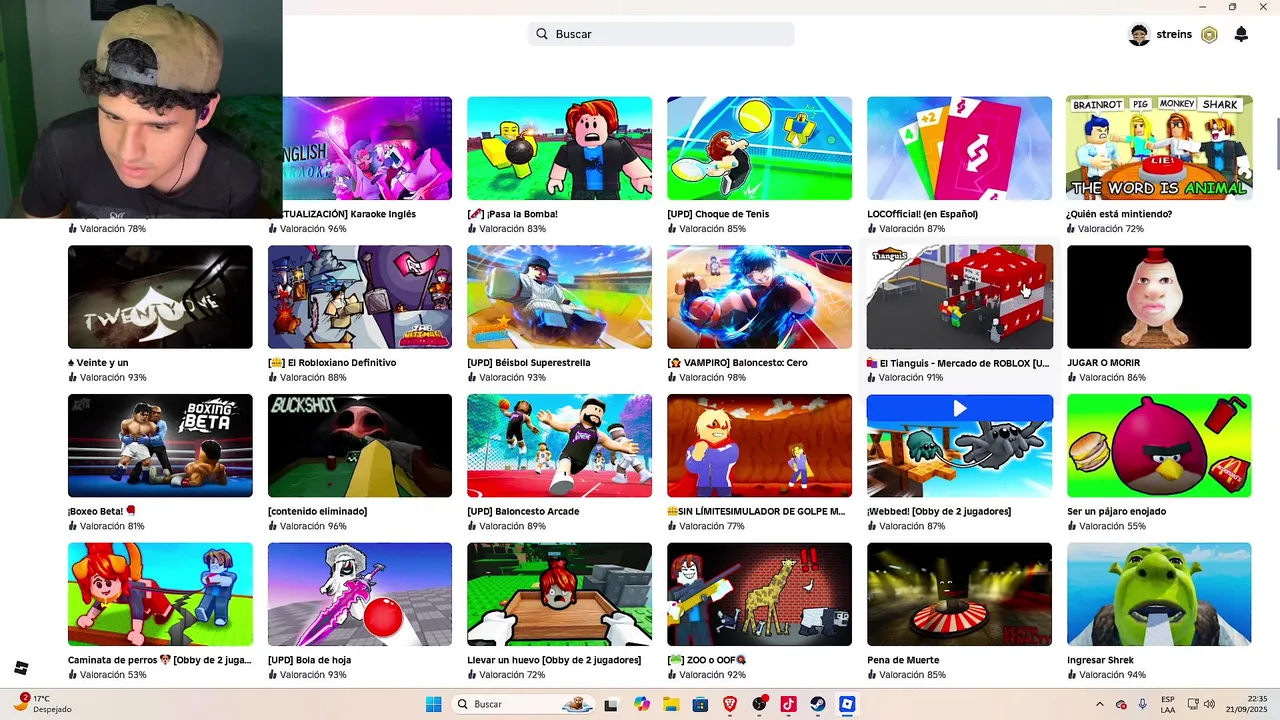The image size is (1280, 720).
Task: Open El Robloxiano Definitivo thumbnail
Action: click(360, 297)
